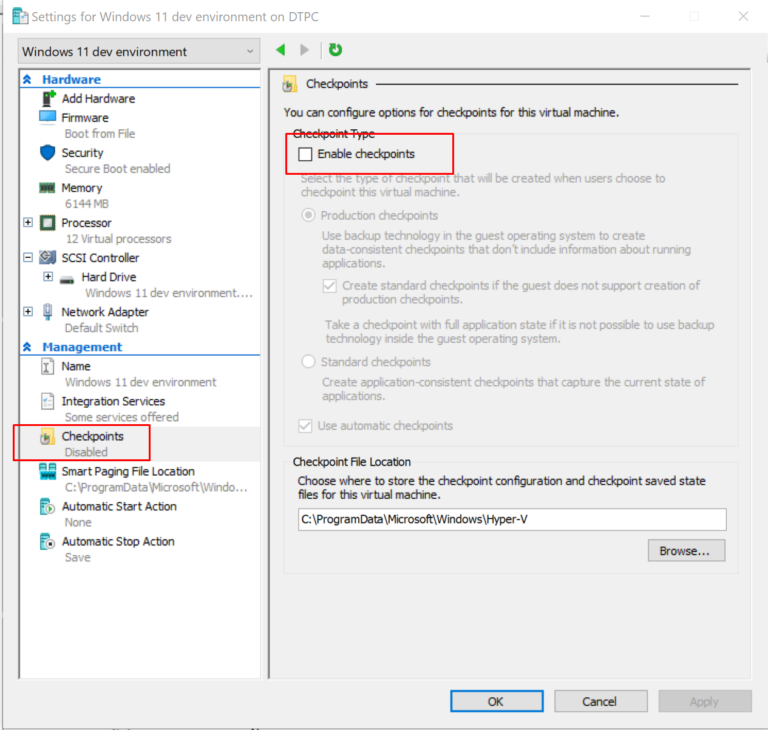Image resolution: width=768 pixels, height=730 pixels.
Task: Open the Integration Services entry
Action: point(113,401)
